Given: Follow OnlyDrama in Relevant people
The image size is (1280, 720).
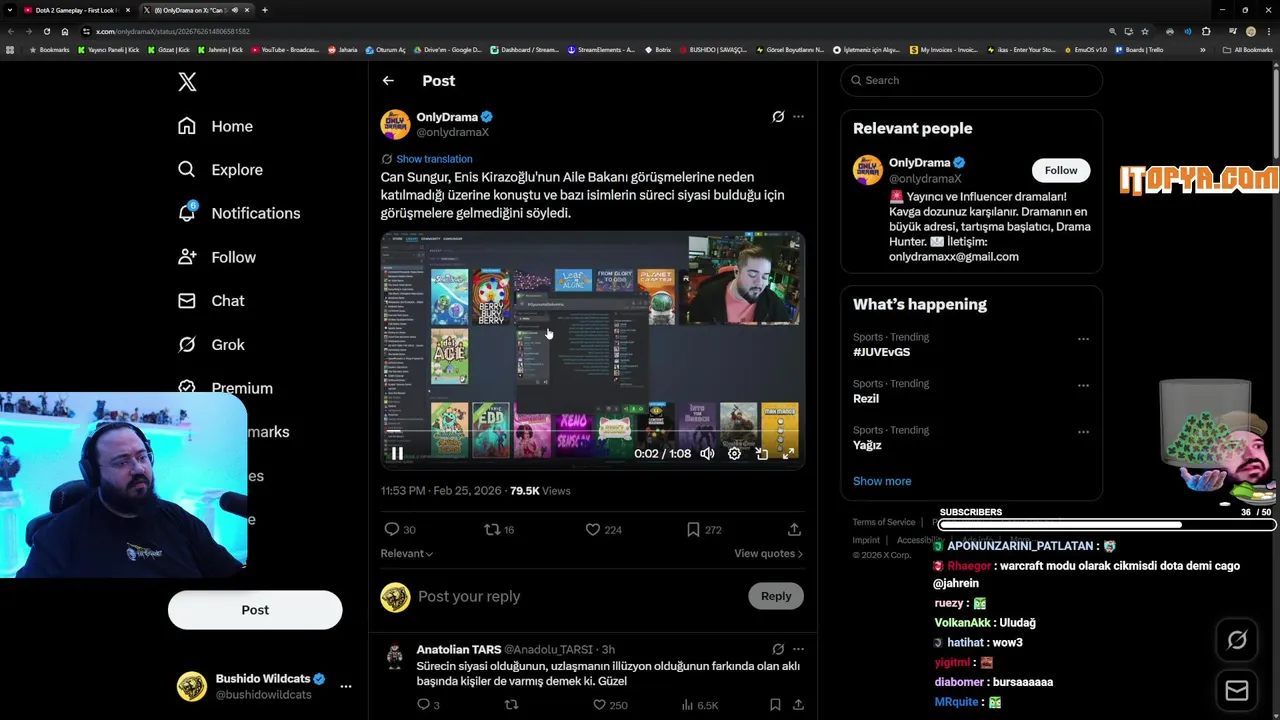Looking at the screenshot, I should (x=1061, y=170).
